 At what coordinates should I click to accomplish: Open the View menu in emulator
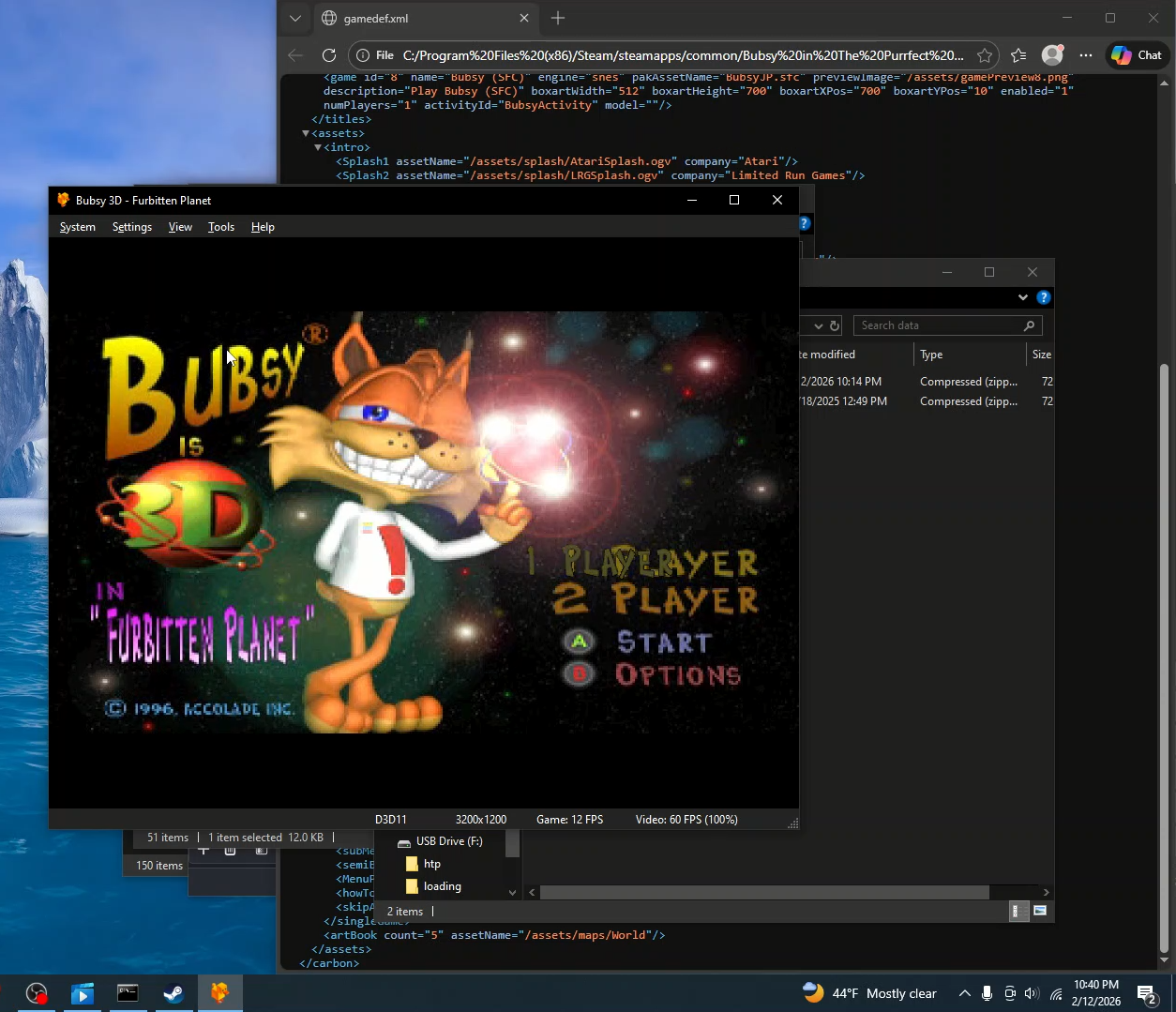(180, 227)
